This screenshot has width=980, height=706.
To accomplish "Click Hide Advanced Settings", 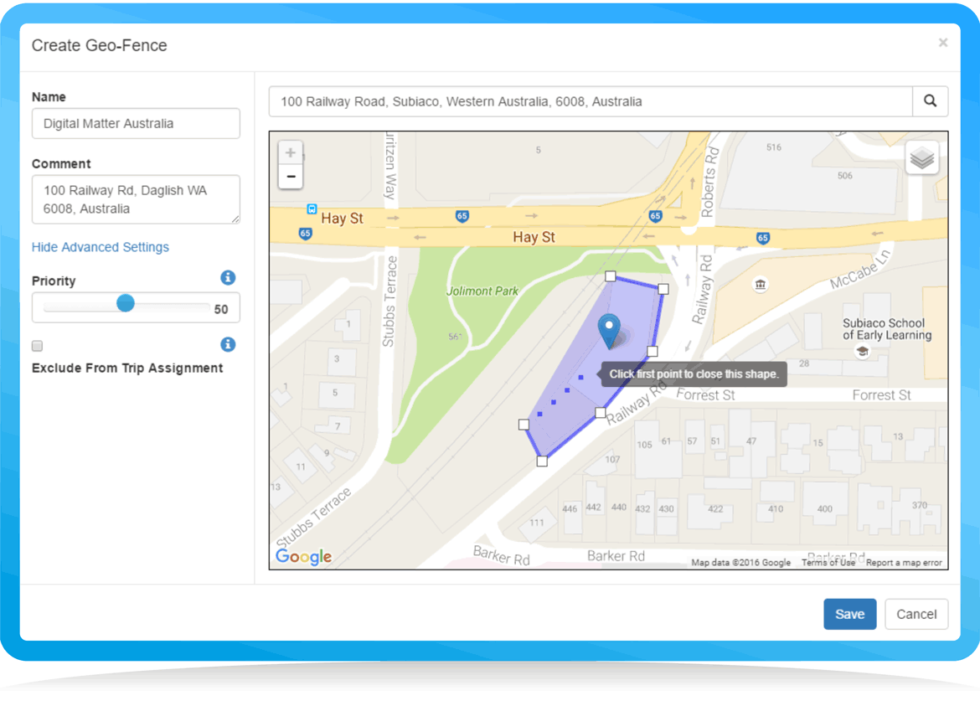I will coord(100,247).
